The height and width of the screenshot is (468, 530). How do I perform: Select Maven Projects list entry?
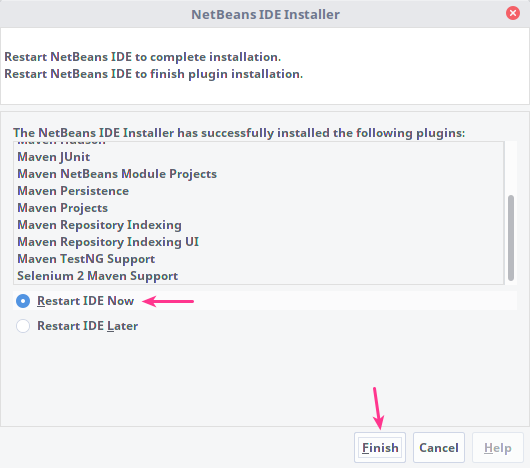259,208
